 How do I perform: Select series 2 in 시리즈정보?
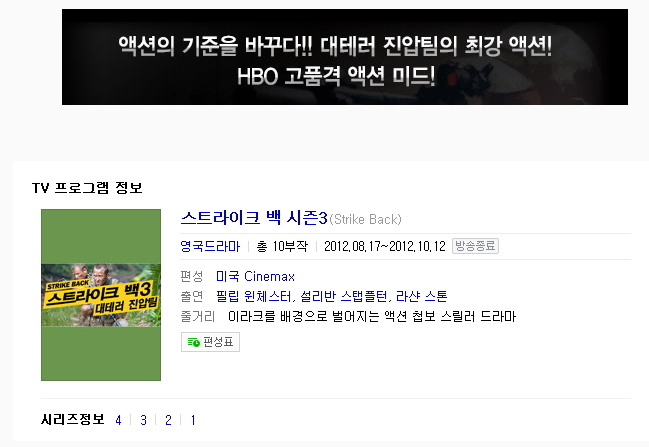coord(168,420)
